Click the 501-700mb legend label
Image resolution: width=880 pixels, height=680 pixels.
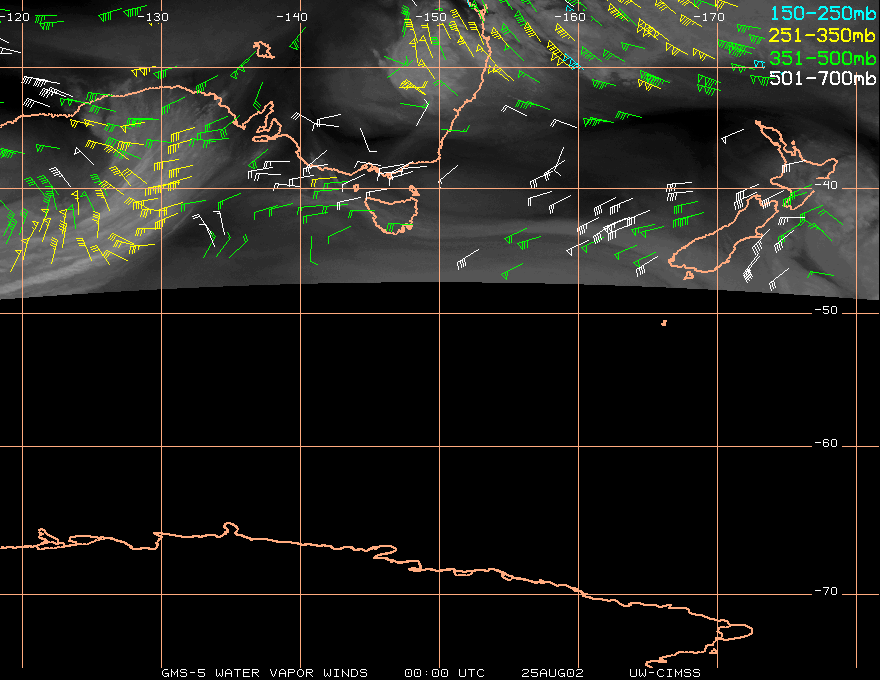coord(823,78)
